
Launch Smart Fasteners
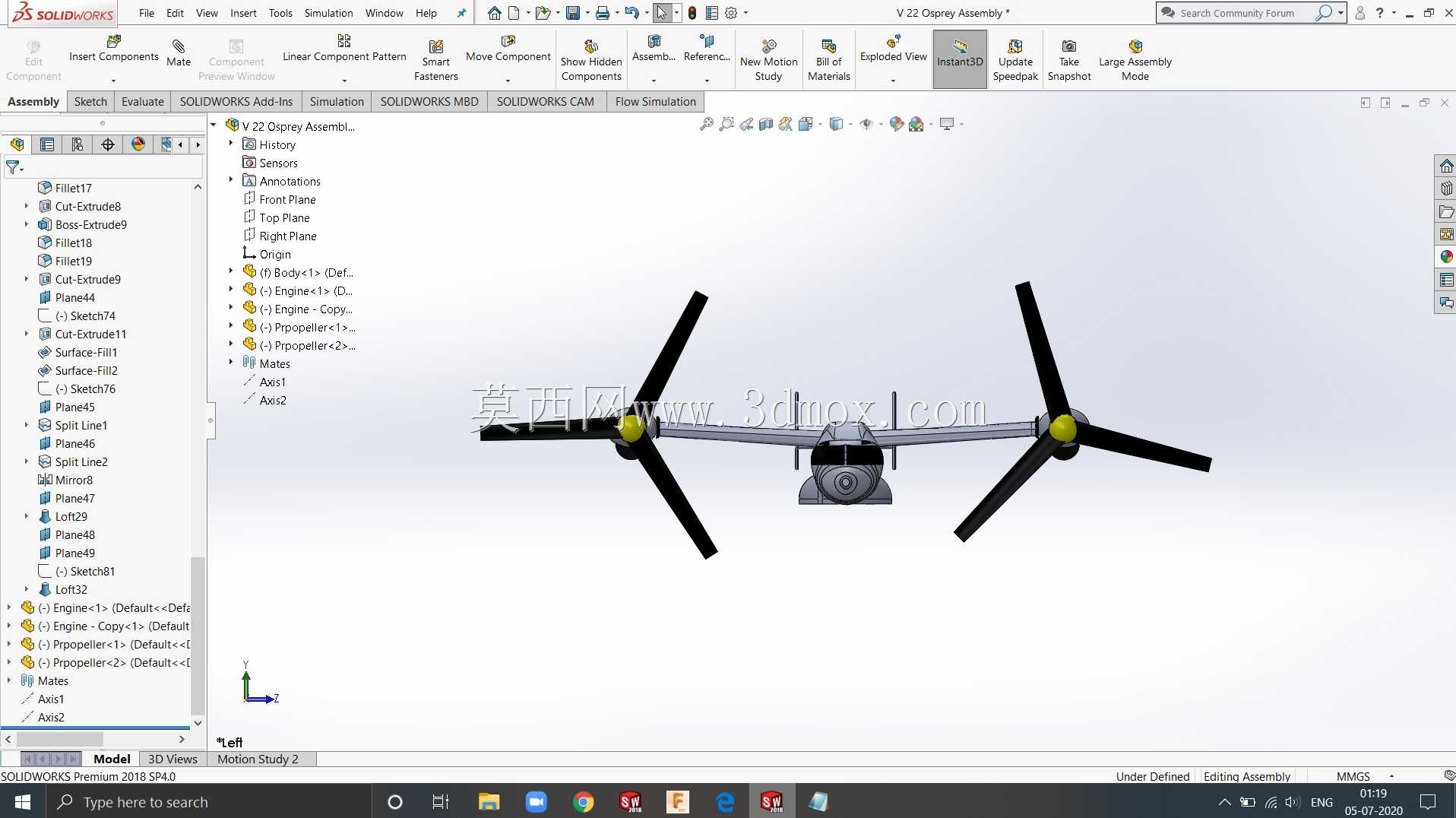[x=435, y=60]
